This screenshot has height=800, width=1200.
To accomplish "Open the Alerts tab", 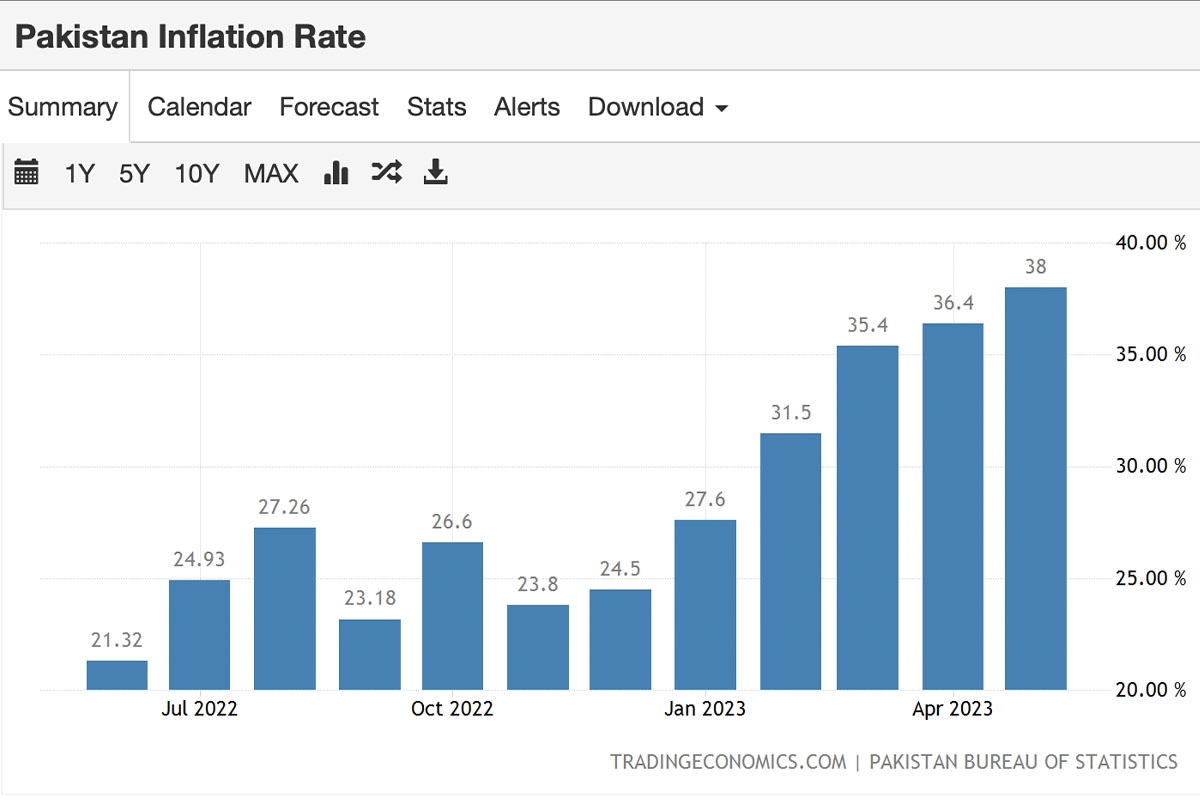I will pyautogui.click(x=527, y=107).
